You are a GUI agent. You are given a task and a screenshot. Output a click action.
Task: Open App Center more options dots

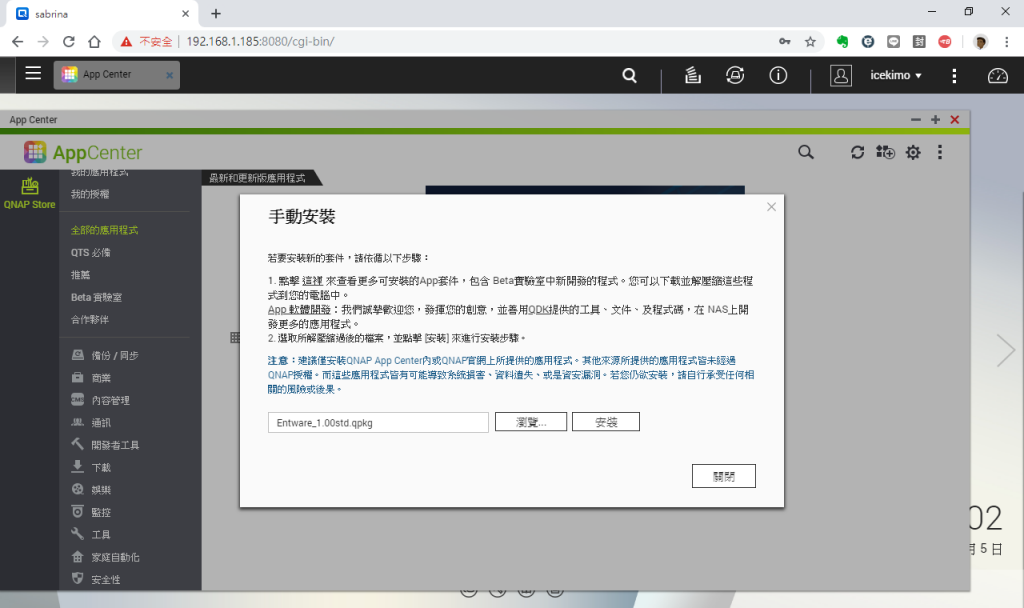coord(940,152)
